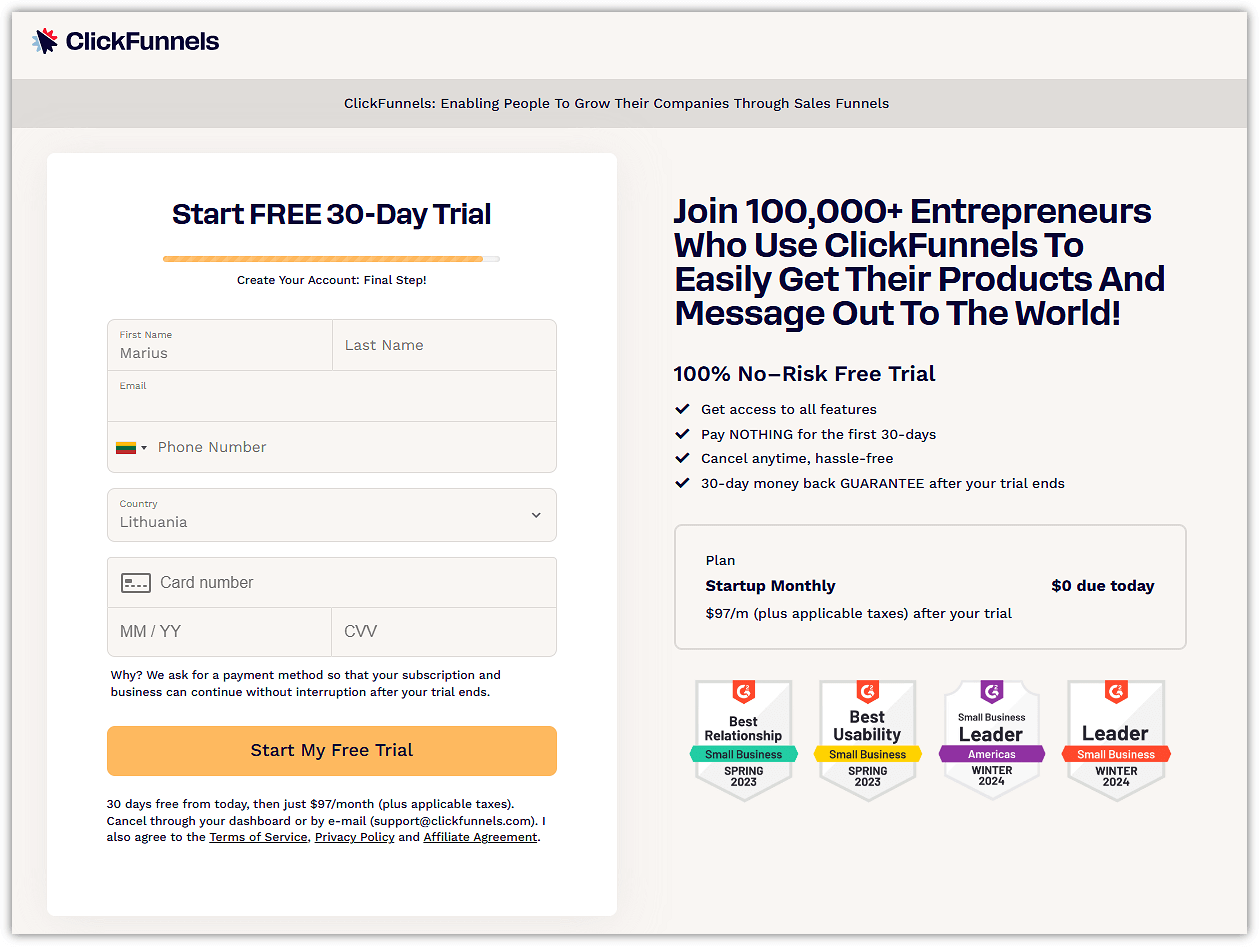This screenshot has height=947, width=1260.
Task: Open the phone country code selector
Action: (x=131, y=447)
